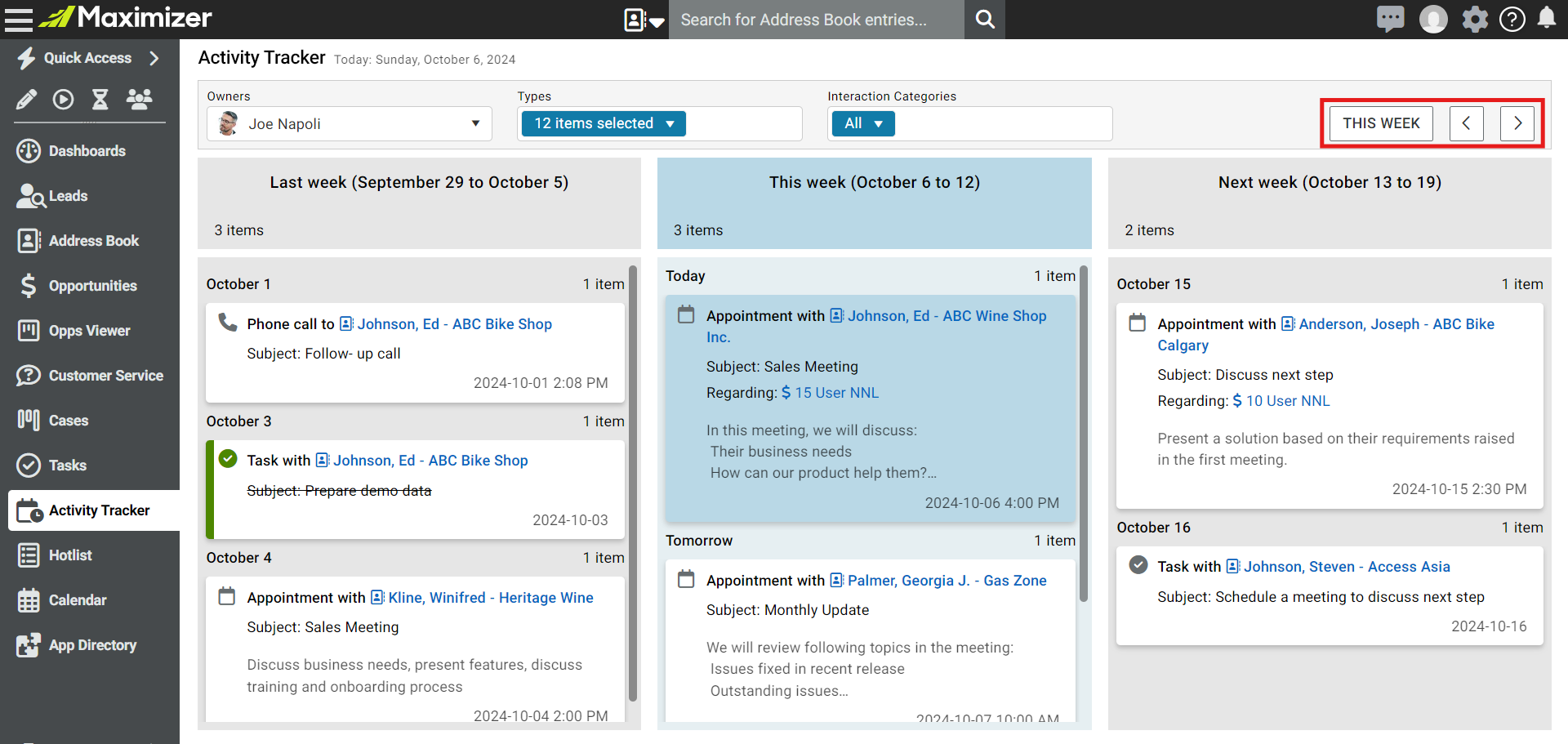Viewport: 1568px width, 744px height.
Task: Open the user profile avatar
Action: click(x=1433, y=19)
